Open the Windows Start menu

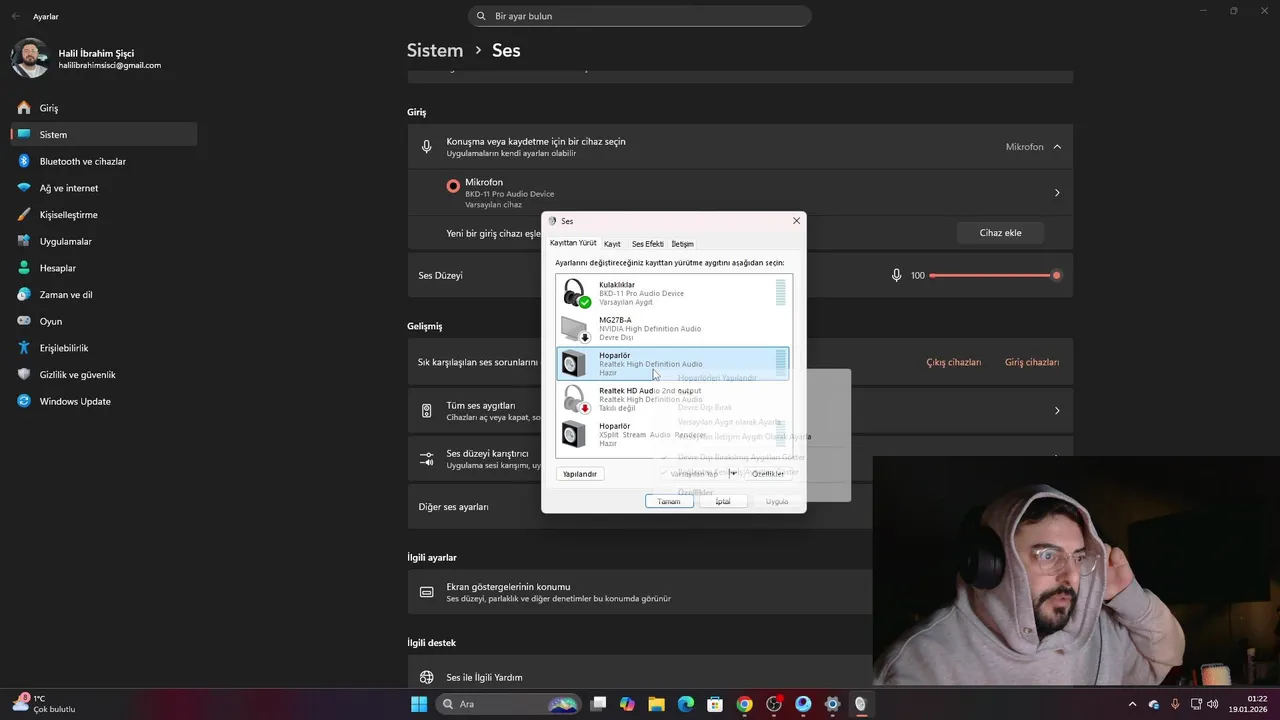point(418,704)
